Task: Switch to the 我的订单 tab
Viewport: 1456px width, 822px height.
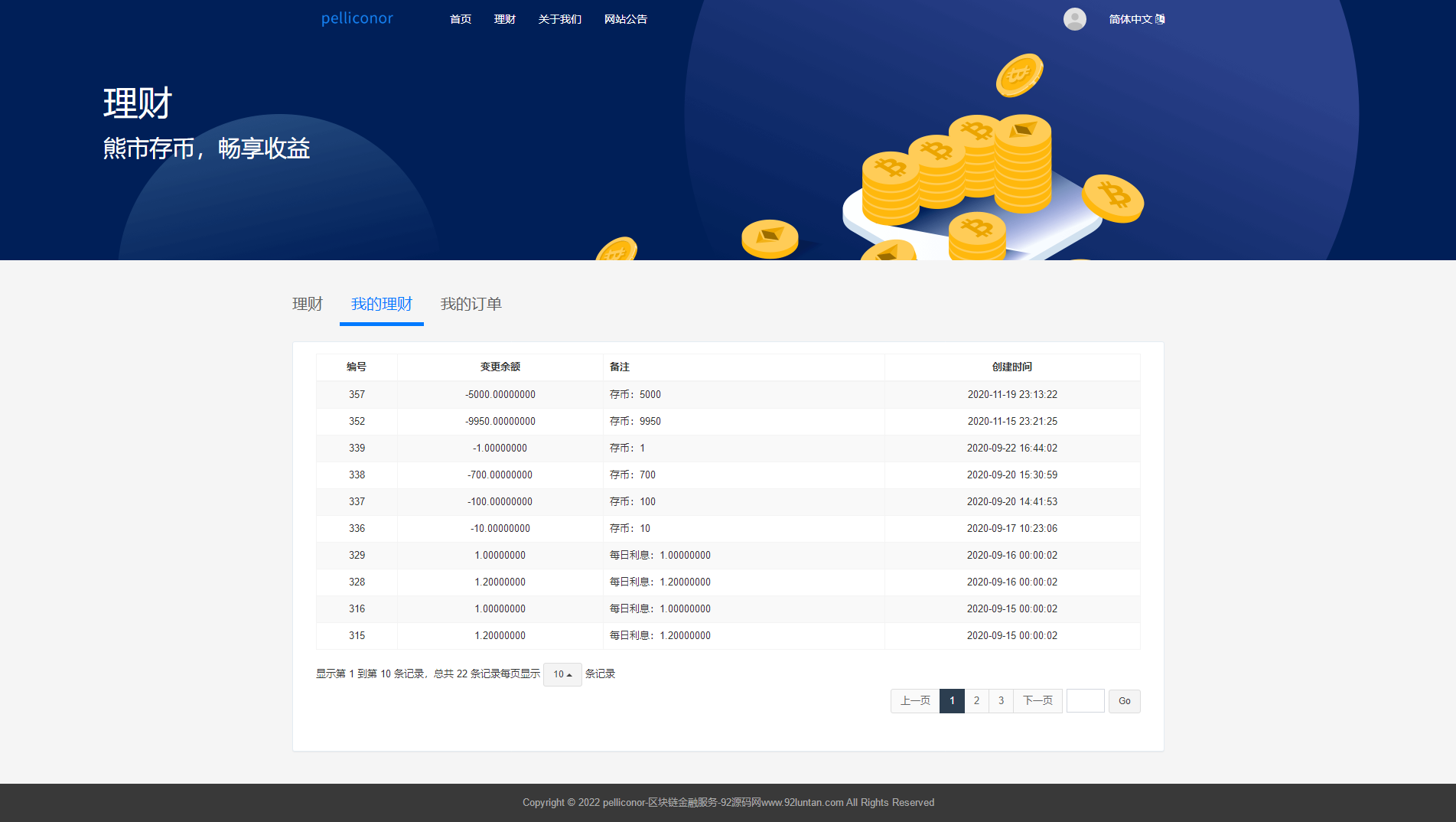Action: [471, 304]
